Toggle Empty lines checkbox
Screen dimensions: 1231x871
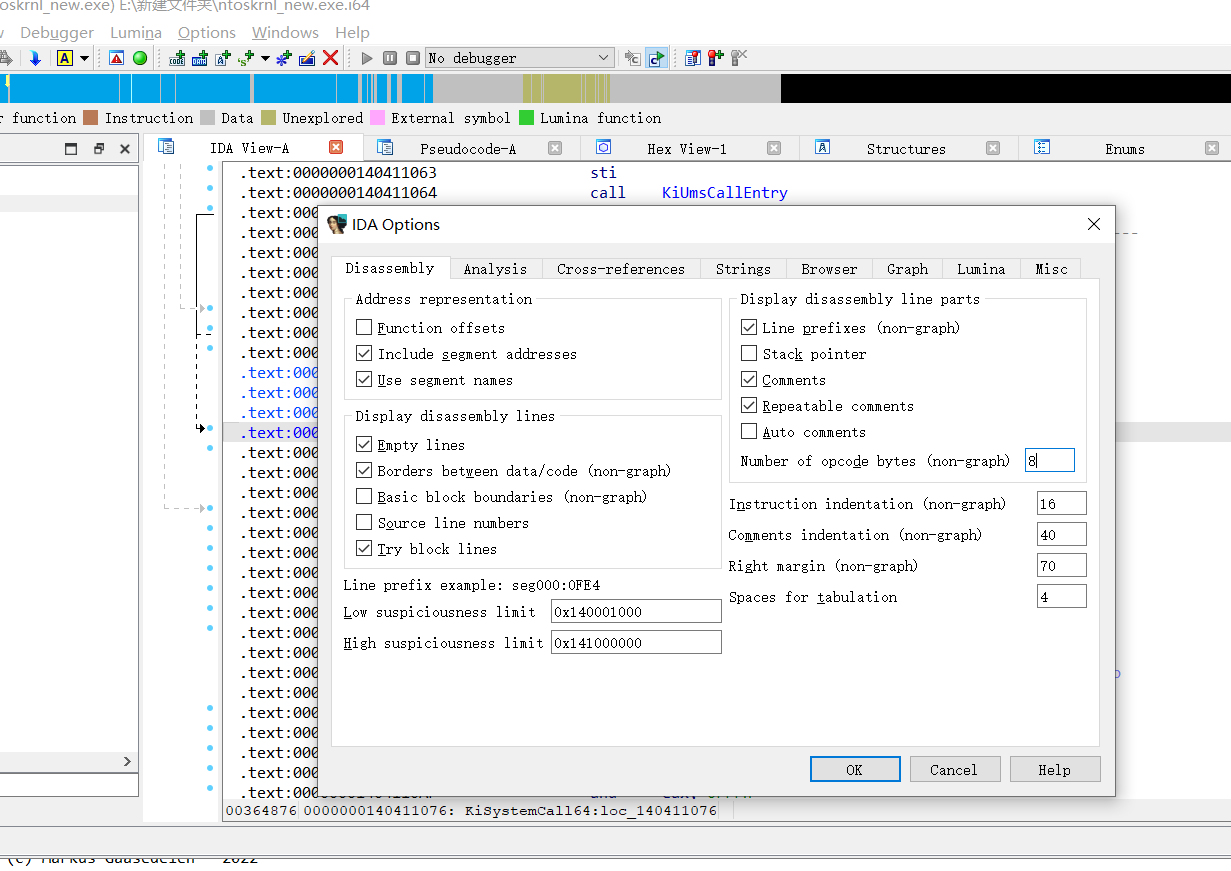pos(364,445)
